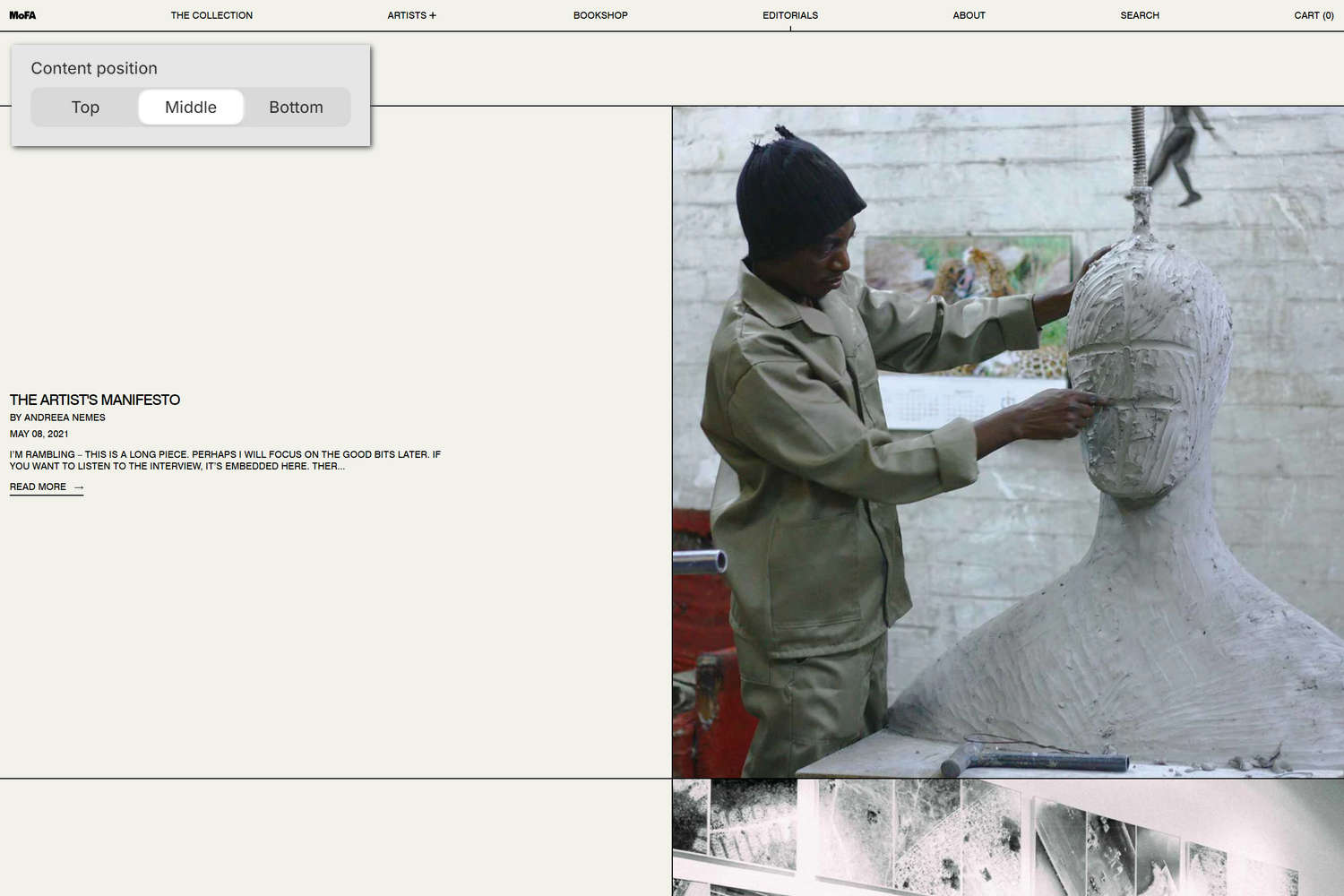This screenshot has width=1344, height=896.
Task: Click the black-and-white aerial photographs image
Action: pos(1007,838)
